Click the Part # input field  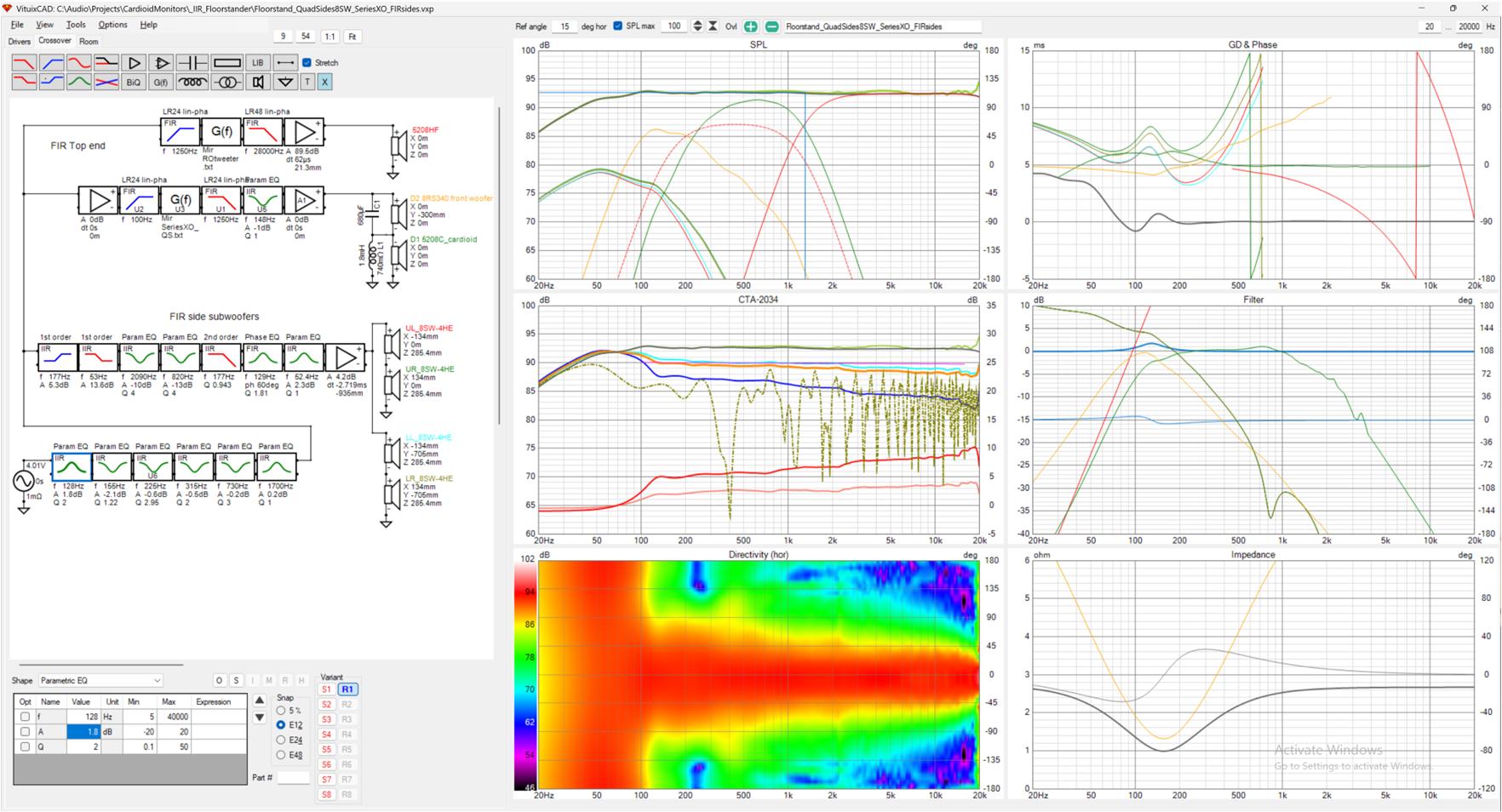coord(293,777)
